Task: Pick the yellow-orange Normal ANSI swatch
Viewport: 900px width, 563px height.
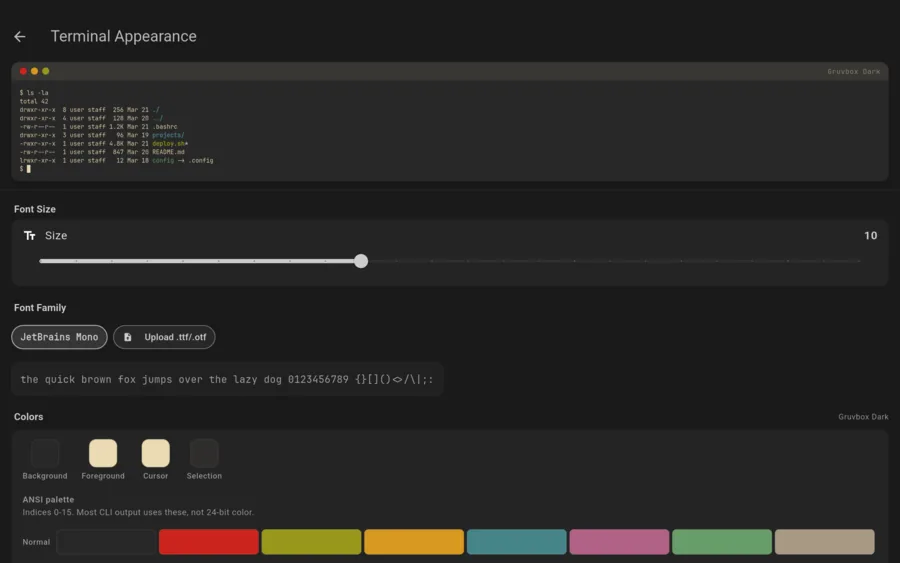Action: [x=414, y=542]
